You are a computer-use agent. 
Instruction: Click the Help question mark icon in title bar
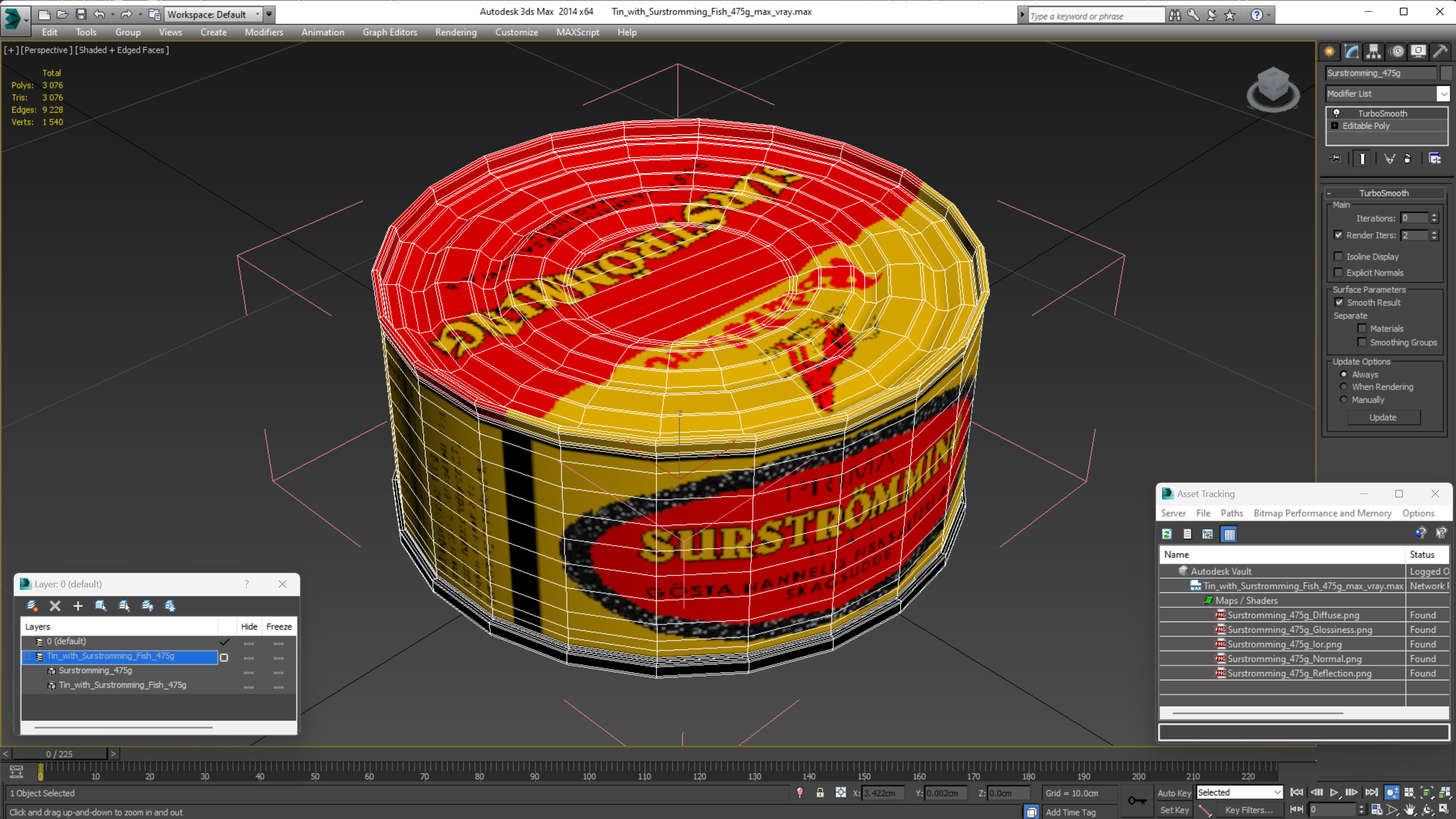[1256, 15]
